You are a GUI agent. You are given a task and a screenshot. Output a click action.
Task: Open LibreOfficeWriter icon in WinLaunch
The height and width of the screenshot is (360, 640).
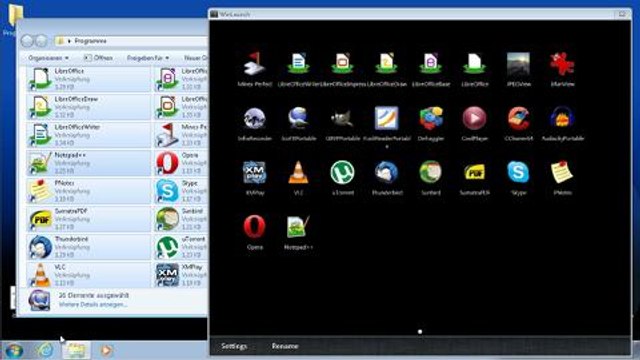[298, 64]
